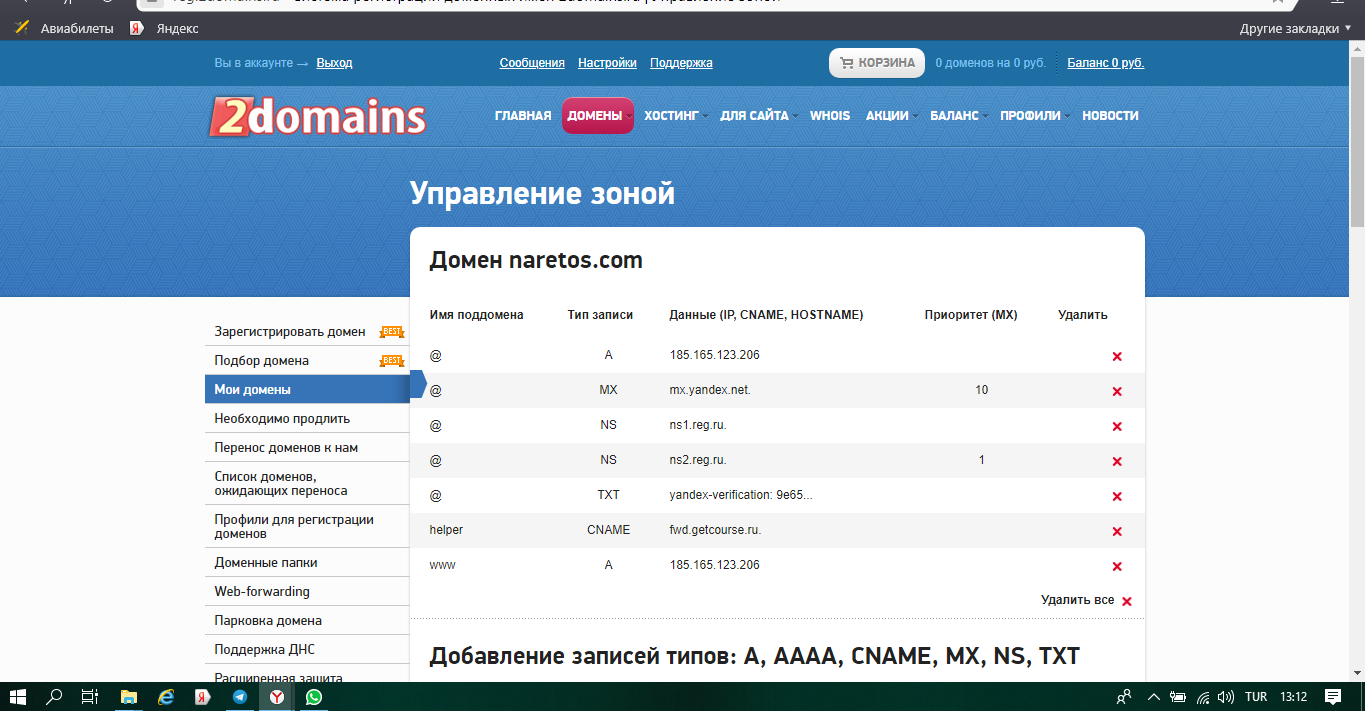1365x711 pixels.
Task: Select Необходимо продлить in the sidebar
Action: point(307,418)
